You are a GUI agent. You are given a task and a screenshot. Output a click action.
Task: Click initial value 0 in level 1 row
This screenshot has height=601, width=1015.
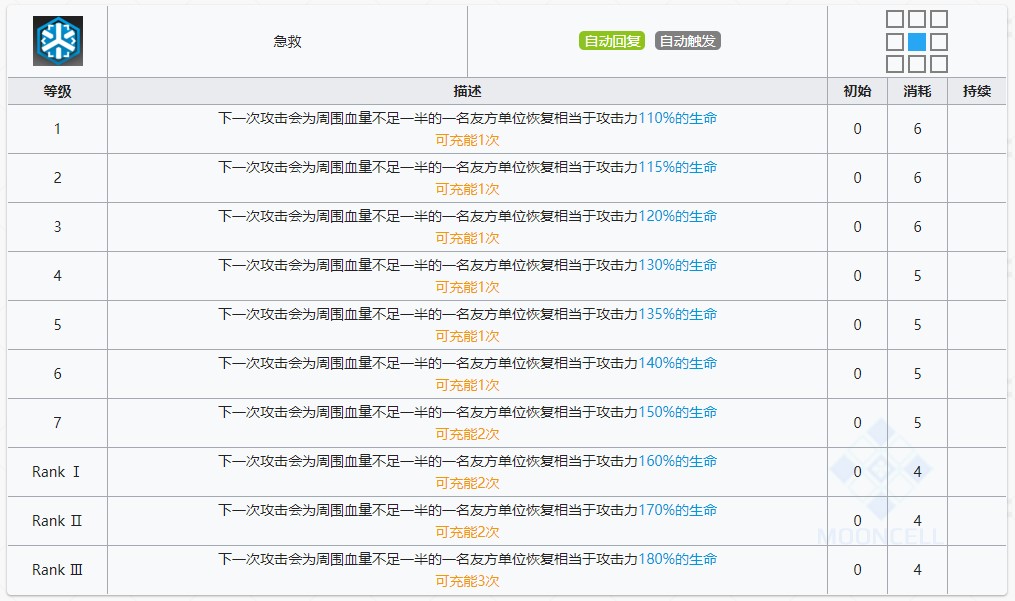857,129
